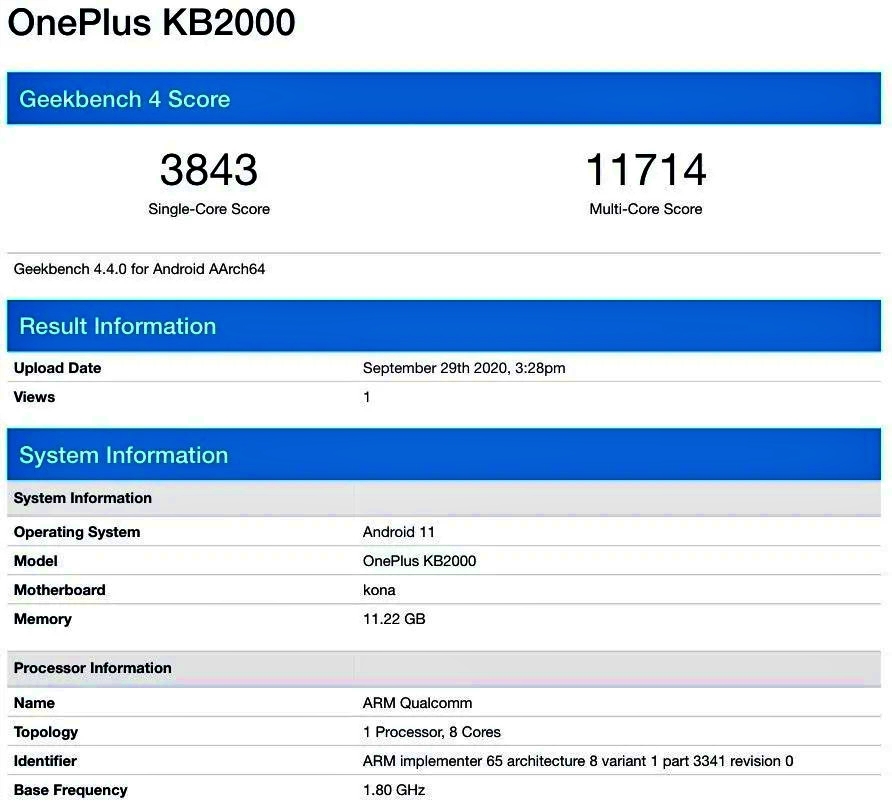Viewport: 892px width, 809px height.
Task: Click the Model label
Action: [x=35, y=561]
